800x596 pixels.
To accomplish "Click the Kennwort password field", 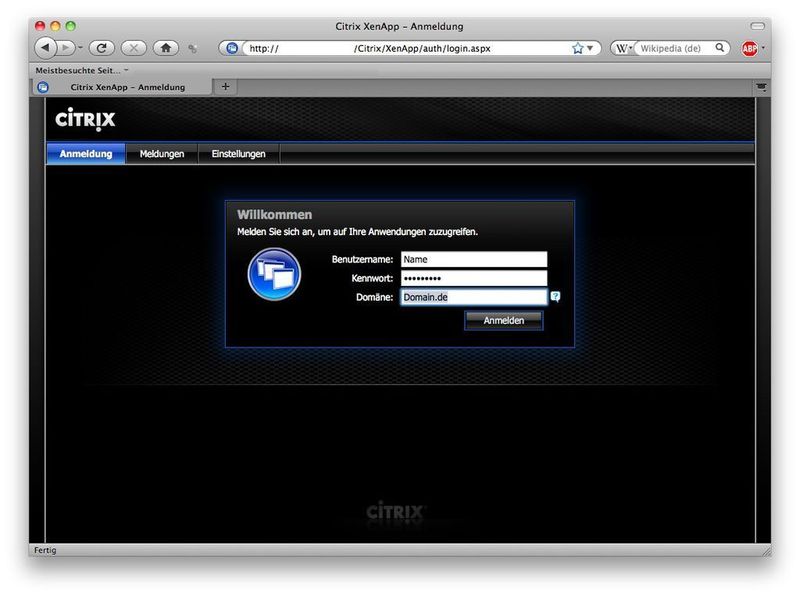I will (x=473, y=278).
